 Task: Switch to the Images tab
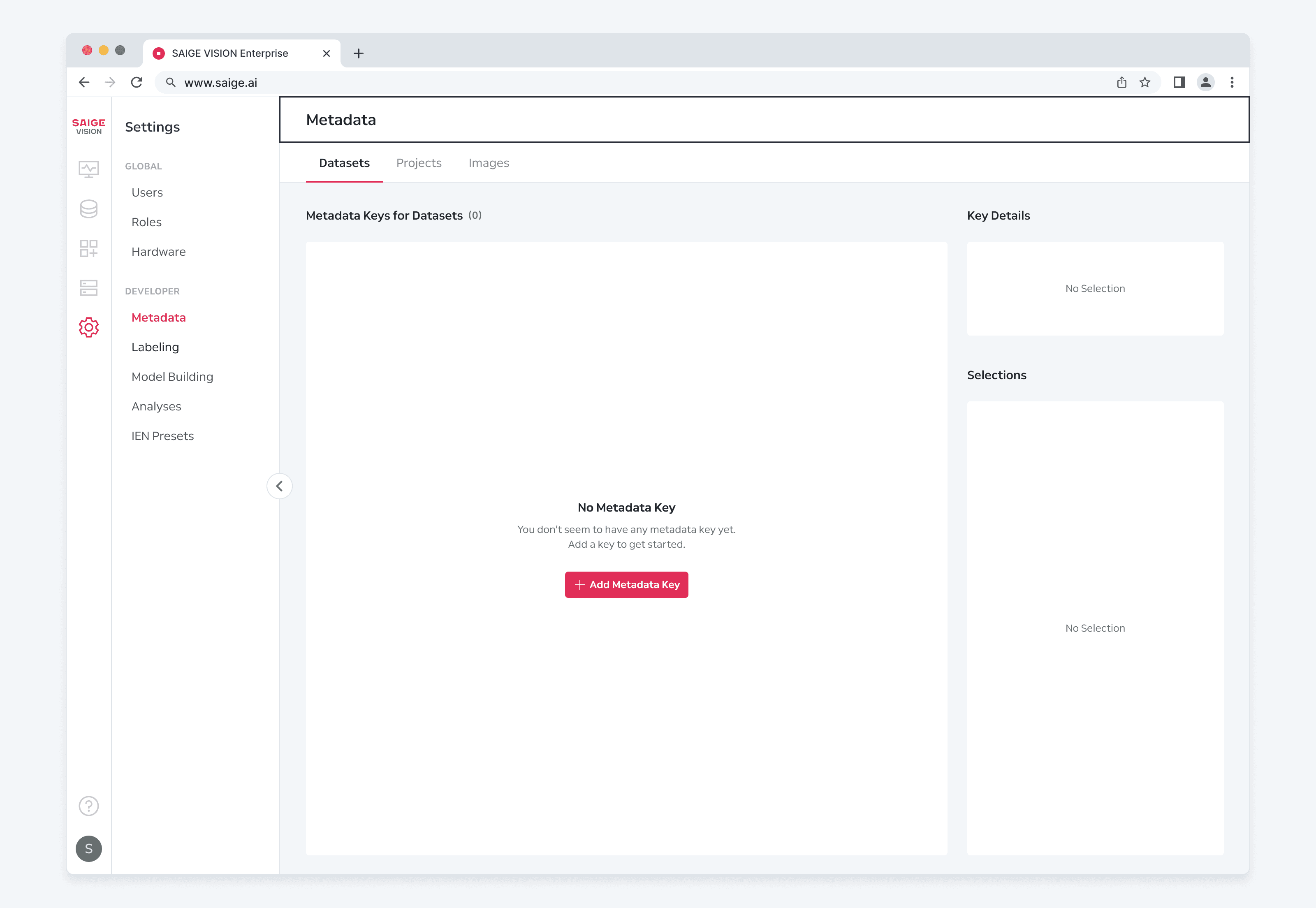489,163
